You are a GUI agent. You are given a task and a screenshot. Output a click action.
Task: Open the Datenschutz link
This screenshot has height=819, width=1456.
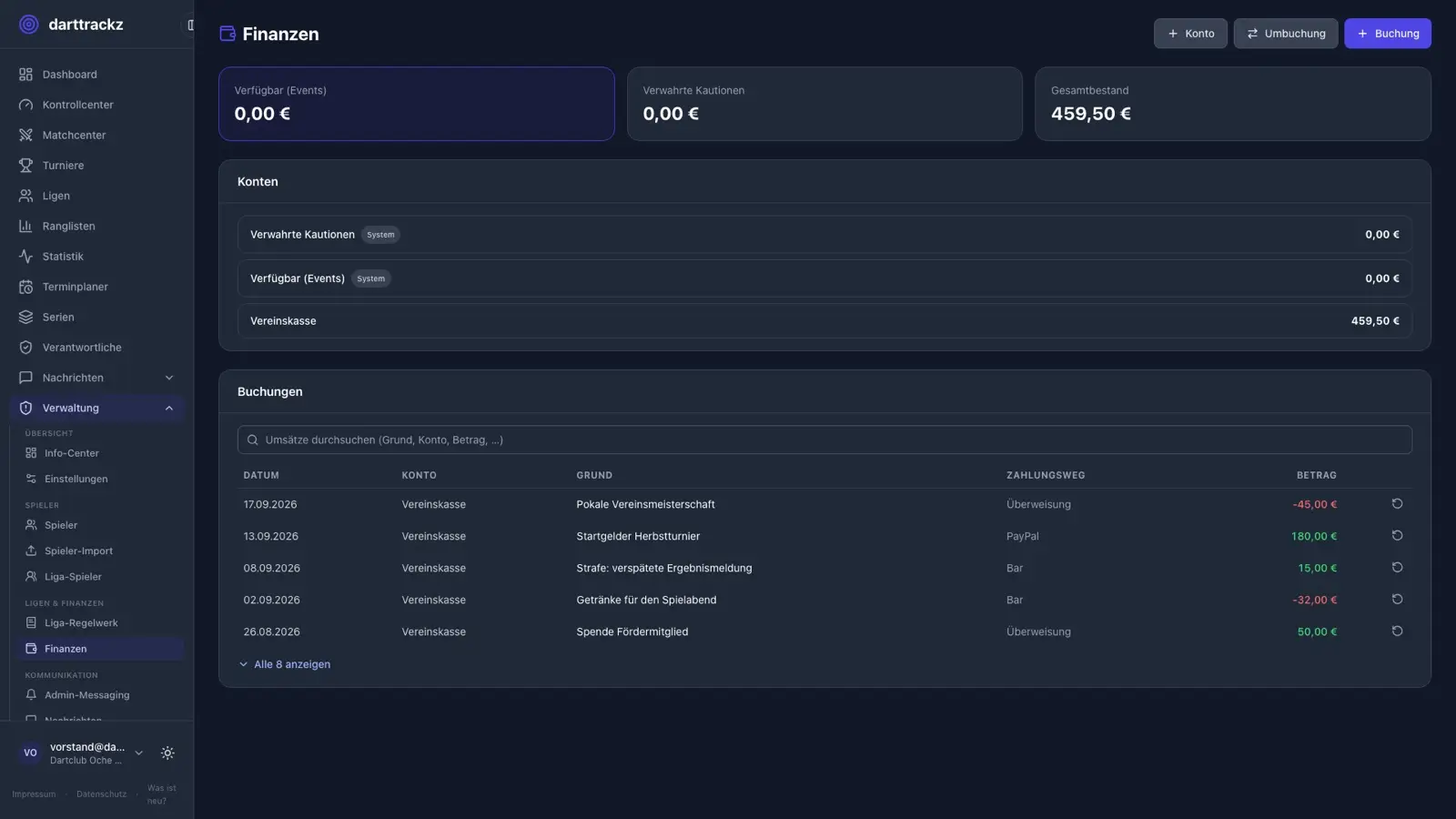pos(101,794)
